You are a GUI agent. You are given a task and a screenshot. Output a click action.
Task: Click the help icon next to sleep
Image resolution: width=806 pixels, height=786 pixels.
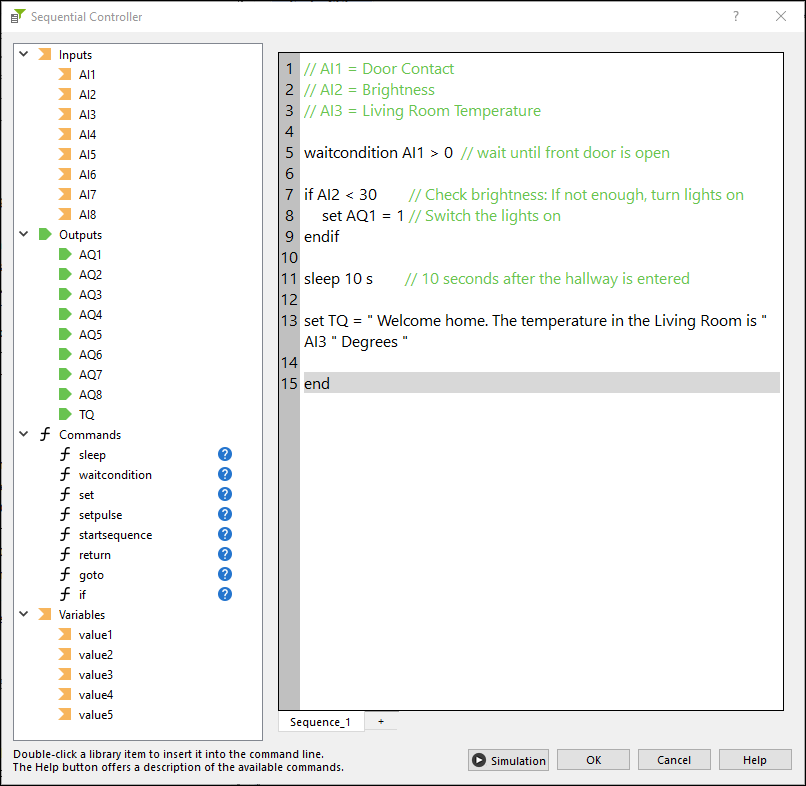225,455
